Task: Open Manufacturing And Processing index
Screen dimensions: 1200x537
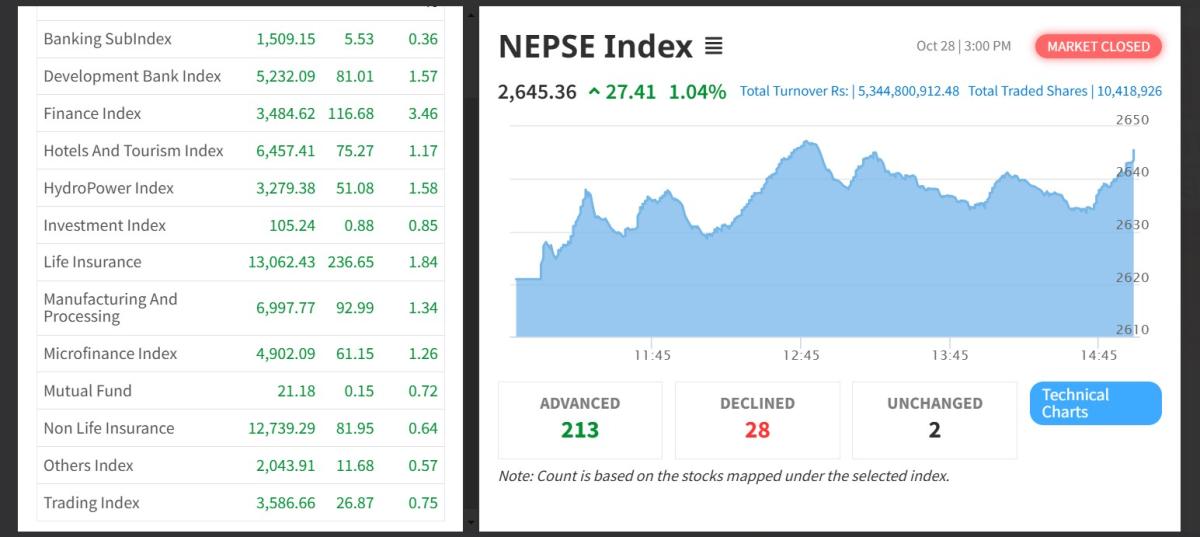Action: click(110, 307)
